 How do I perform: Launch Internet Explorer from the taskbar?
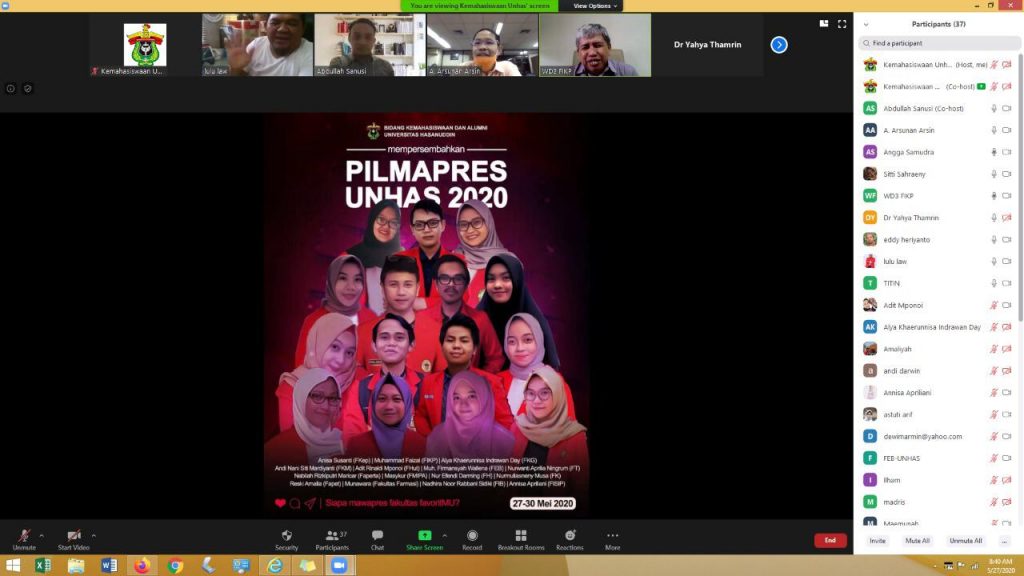(275, 566)
